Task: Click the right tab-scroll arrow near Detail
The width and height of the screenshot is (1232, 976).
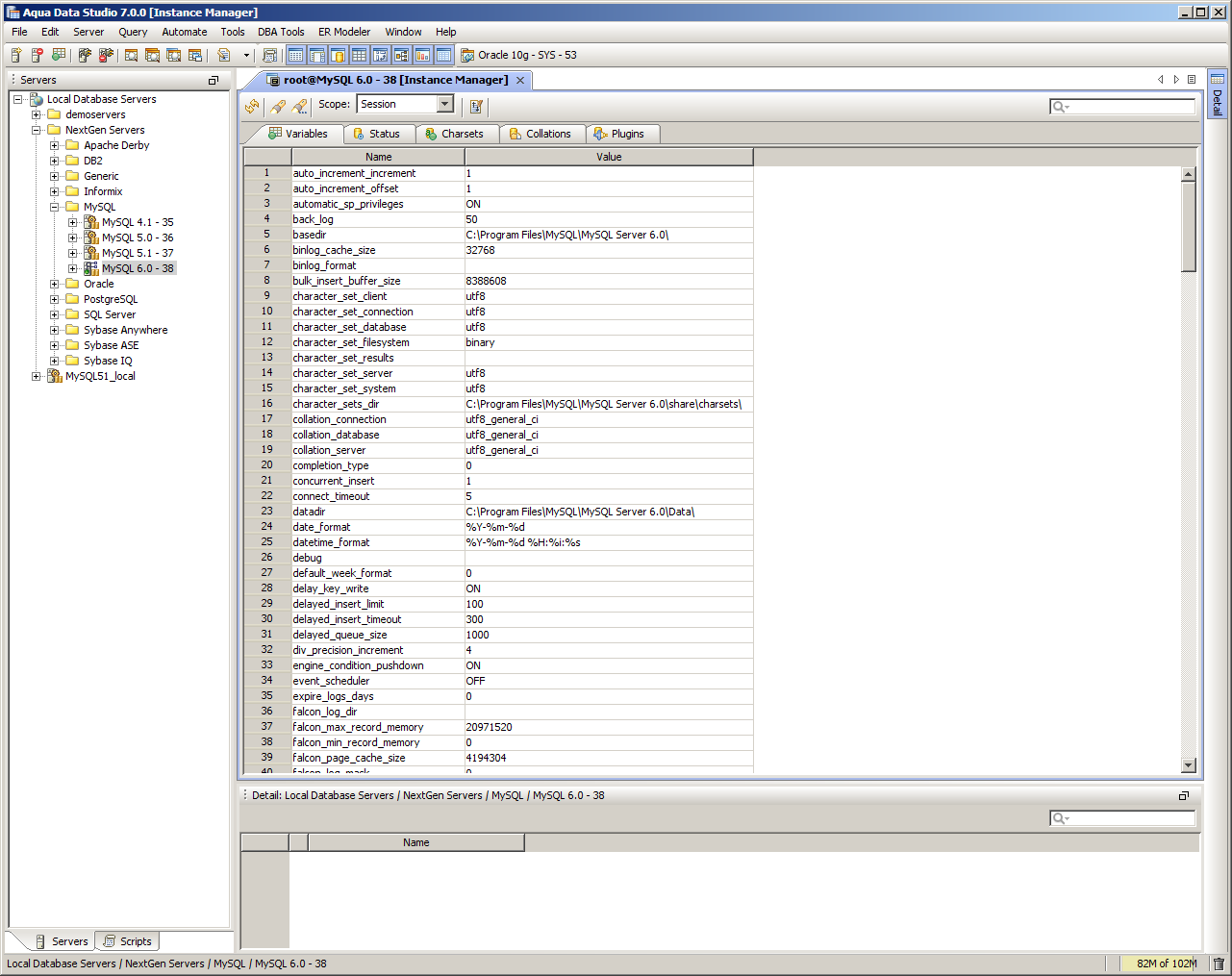Action: 1176,80
